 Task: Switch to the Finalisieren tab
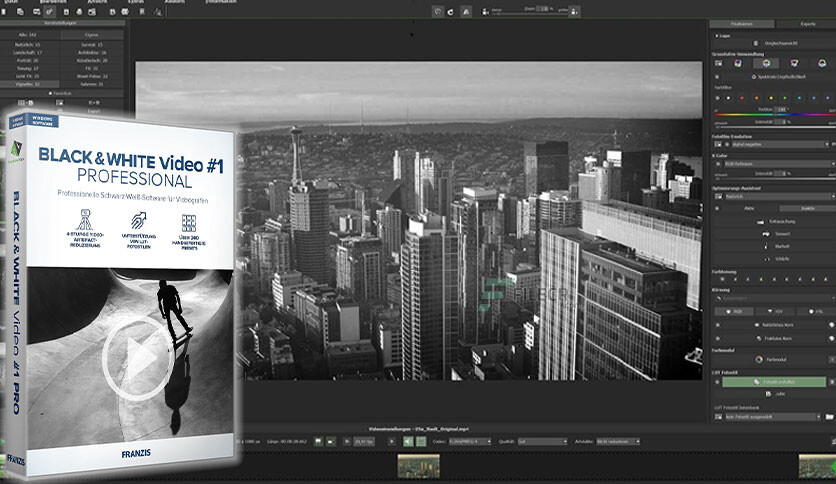click(x=742, y=24)
